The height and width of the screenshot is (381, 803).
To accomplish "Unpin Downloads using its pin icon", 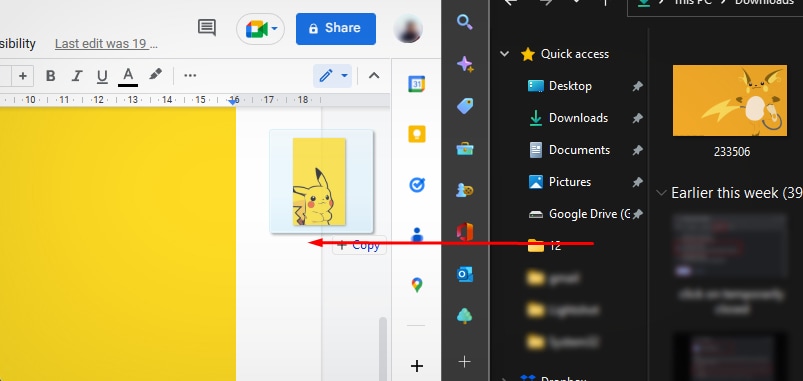I will [x=638, y=118].
